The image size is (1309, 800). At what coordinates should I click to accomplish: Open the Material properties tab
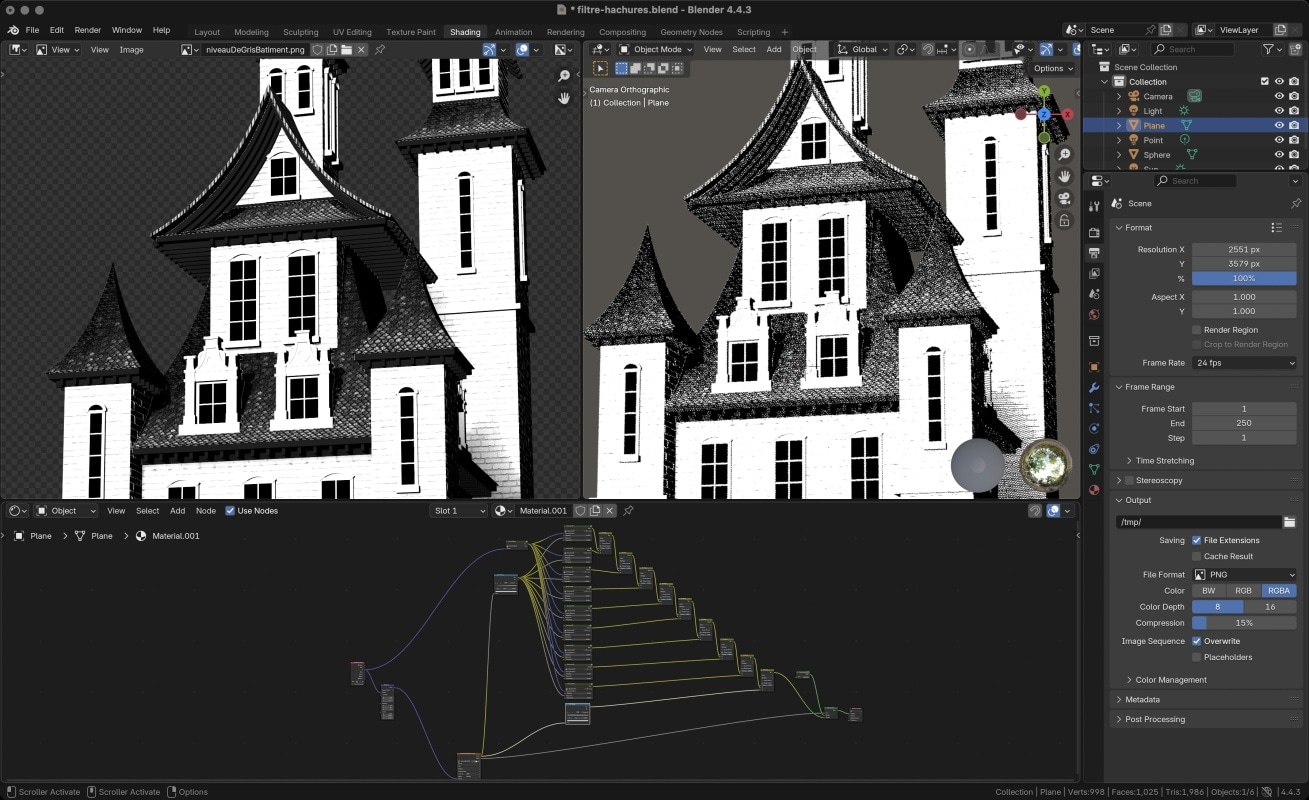pyautogui.click(x=1094, y=490)
